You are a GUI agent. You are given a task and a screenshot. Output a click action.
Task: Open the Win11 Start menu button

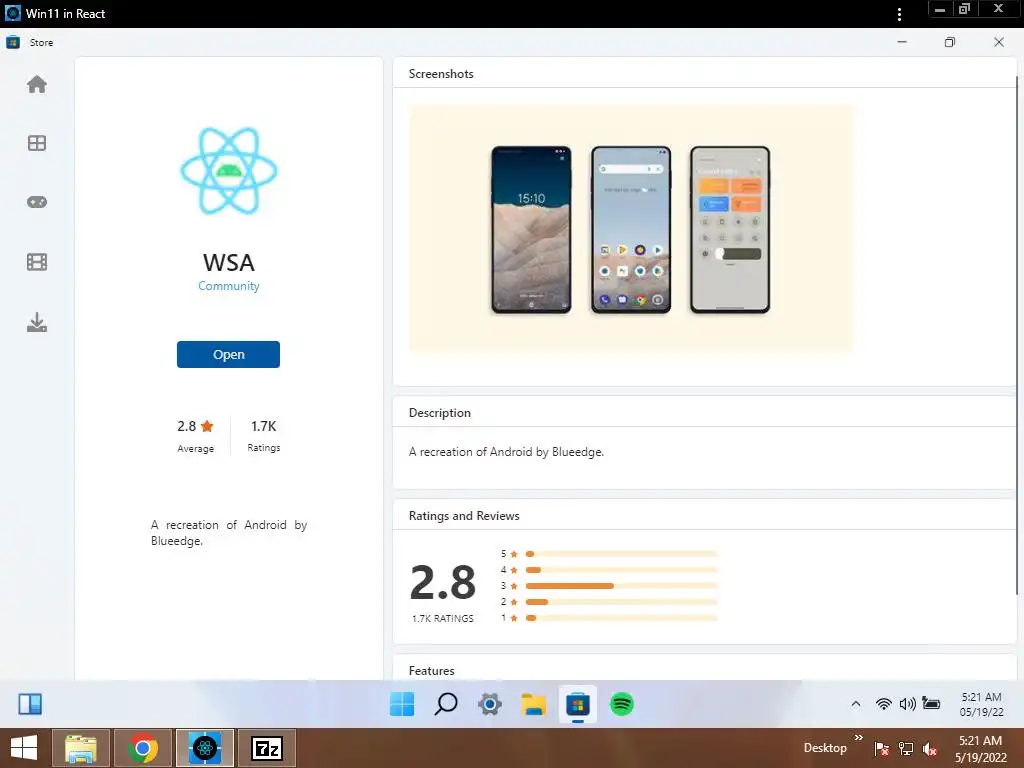402,704
